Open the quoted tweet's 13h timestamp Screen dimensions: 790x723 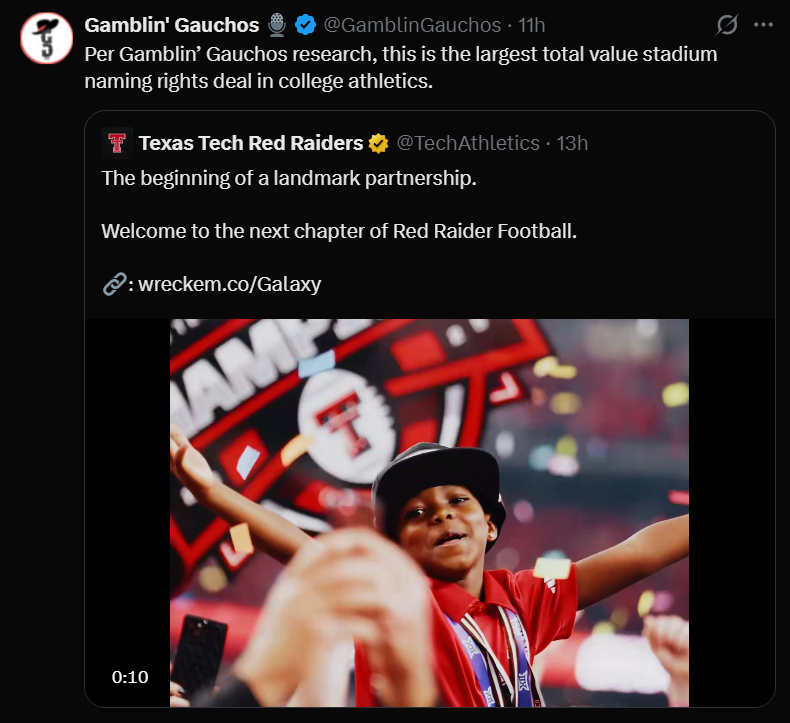(572, 143)
